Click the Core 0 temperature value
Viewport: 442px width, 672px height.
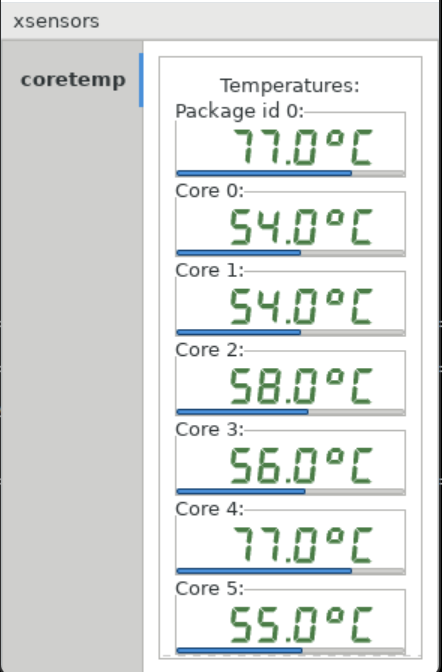301,227
